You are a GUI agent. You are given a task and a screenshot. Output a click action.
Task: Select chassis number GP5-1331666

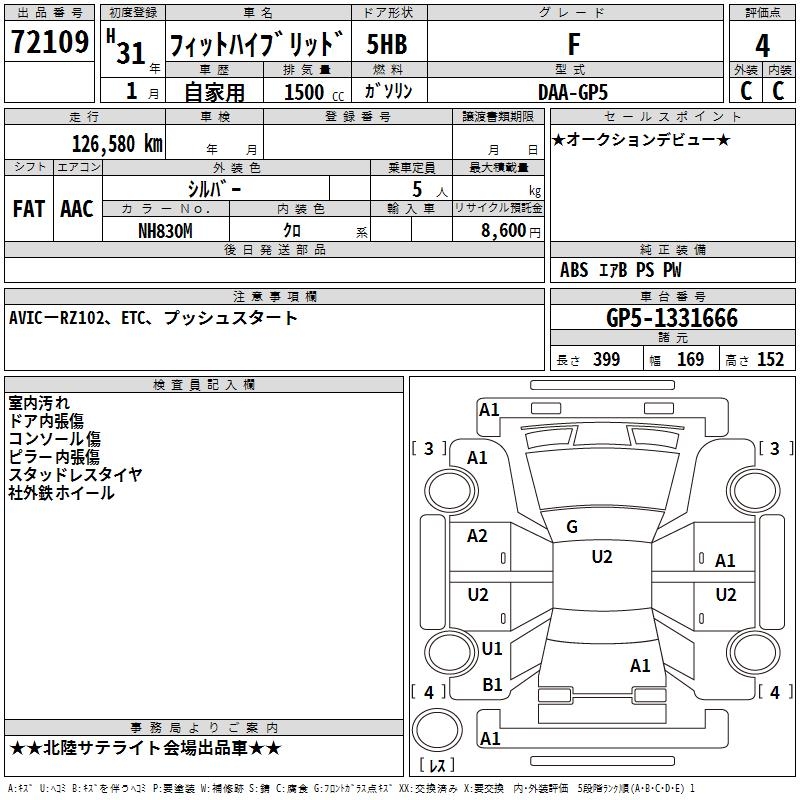672,318
